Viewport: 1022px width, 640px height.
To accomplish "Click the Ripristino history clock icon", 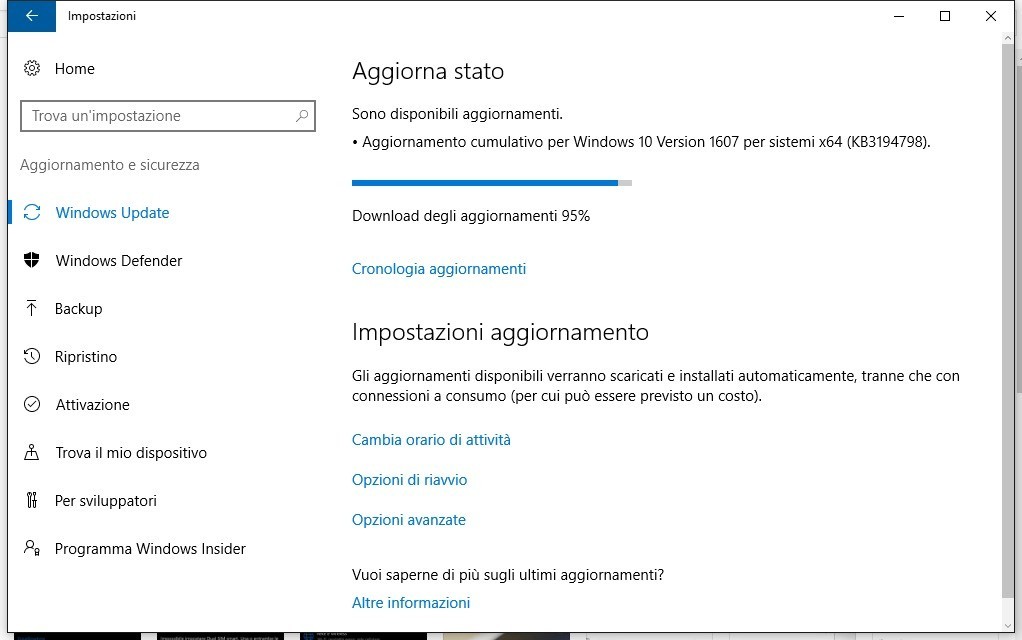I will tap(32, 357).
